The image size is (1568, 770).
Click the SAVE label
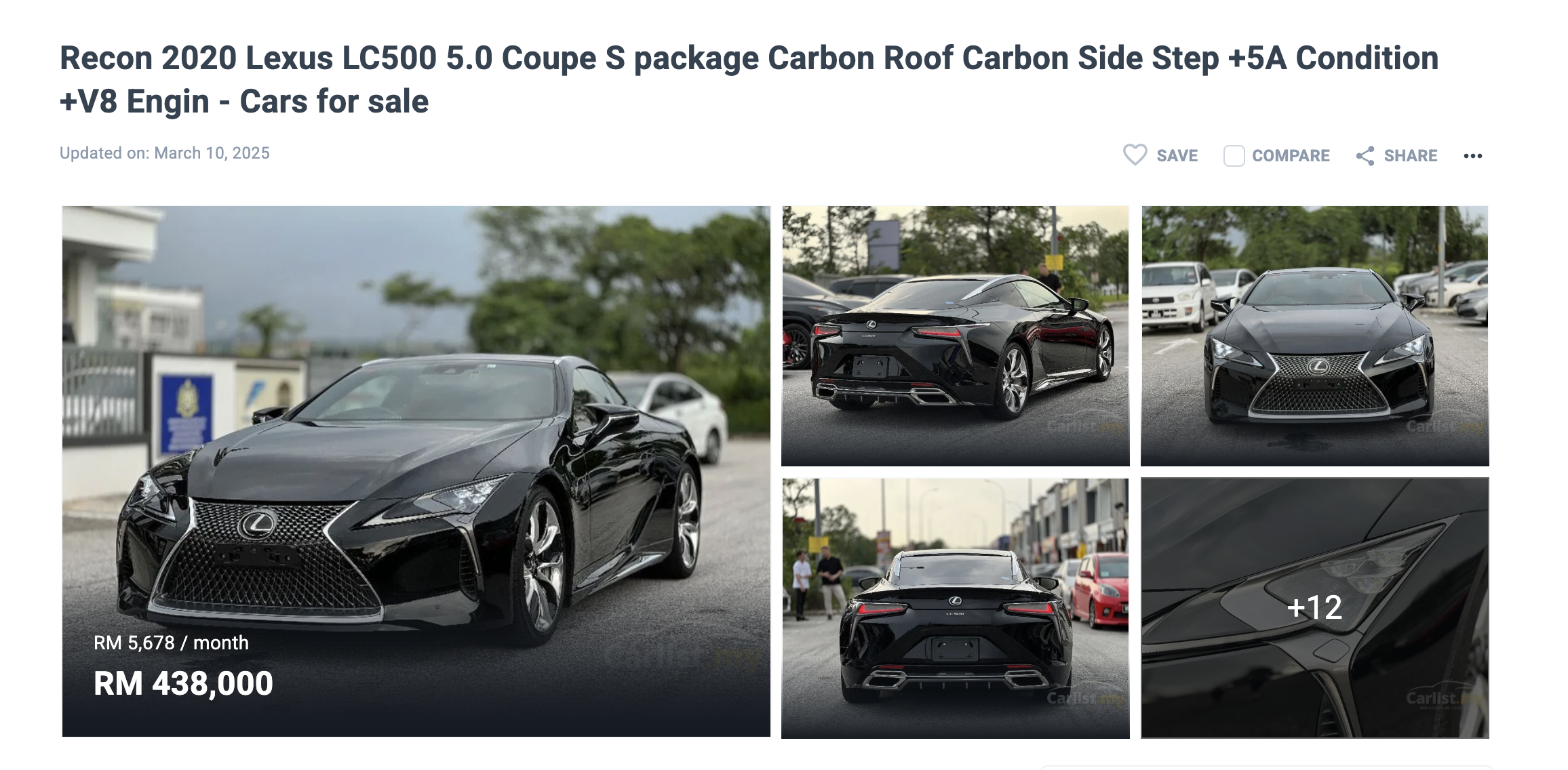pyautogui.click(x=1177, y=156)
